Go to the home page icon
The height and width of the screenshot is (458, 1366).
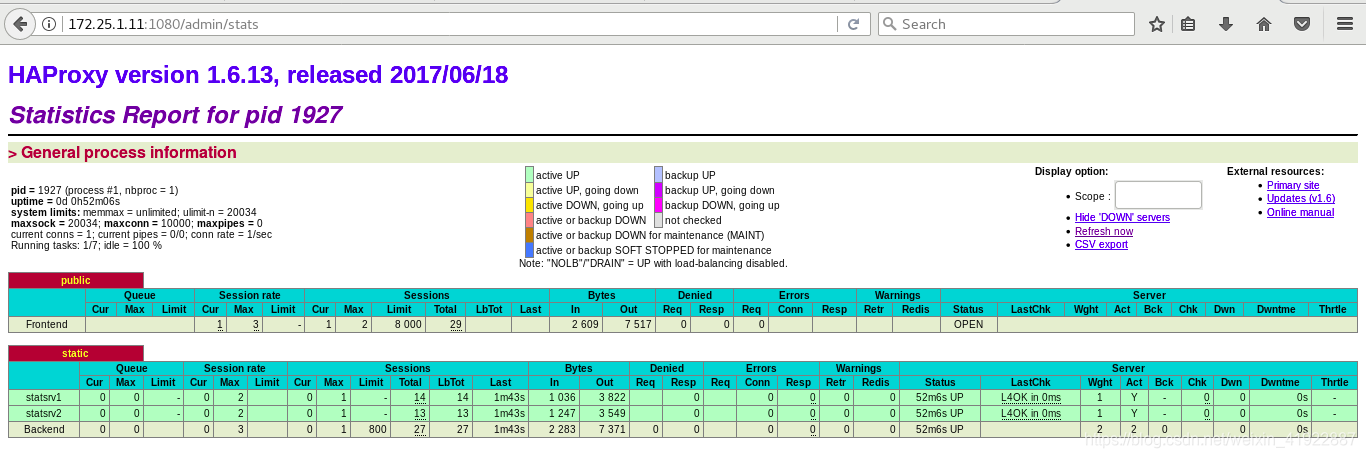point(1264,24)
